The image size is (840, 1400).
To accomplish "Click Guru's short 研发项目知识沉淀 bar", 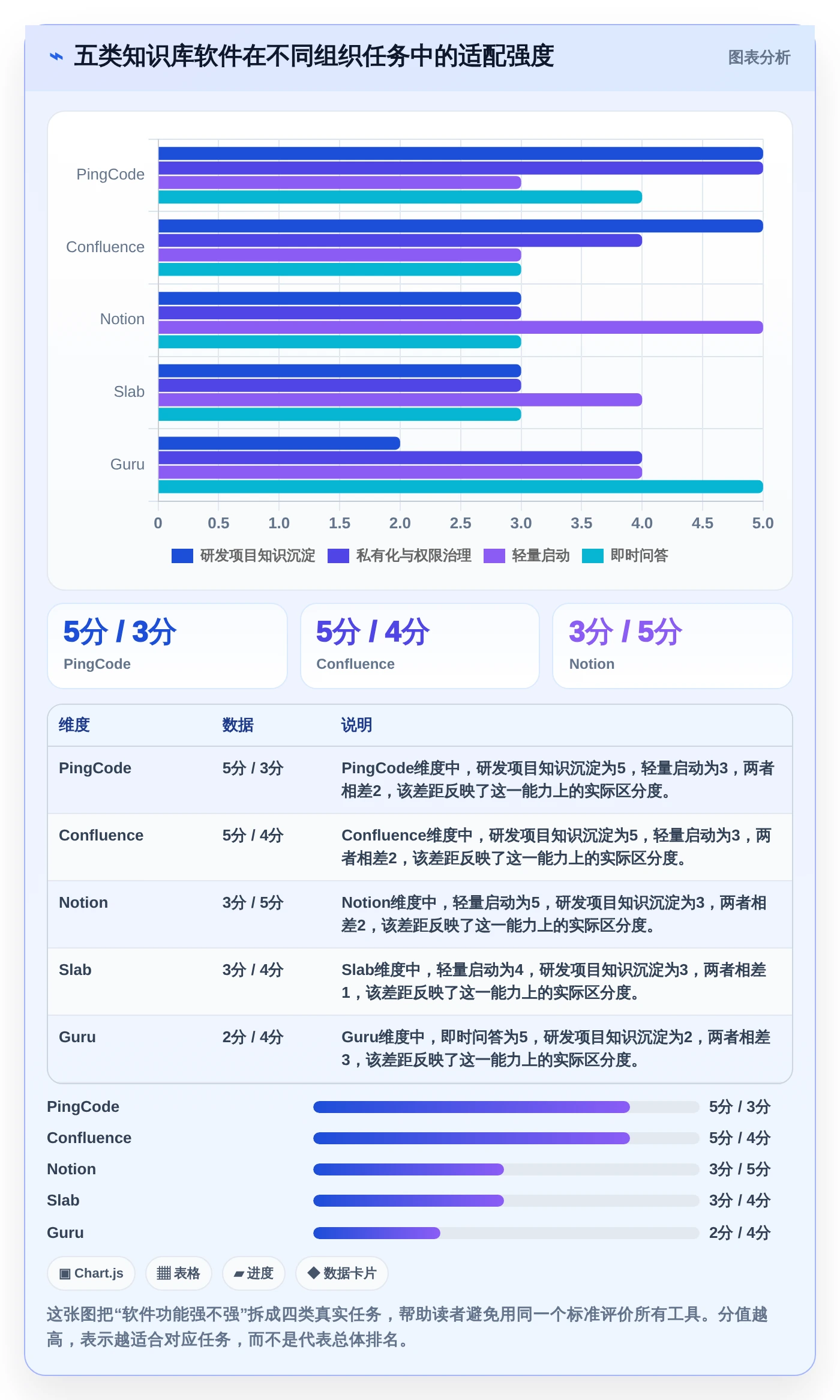I will click(x=279, y=443).
